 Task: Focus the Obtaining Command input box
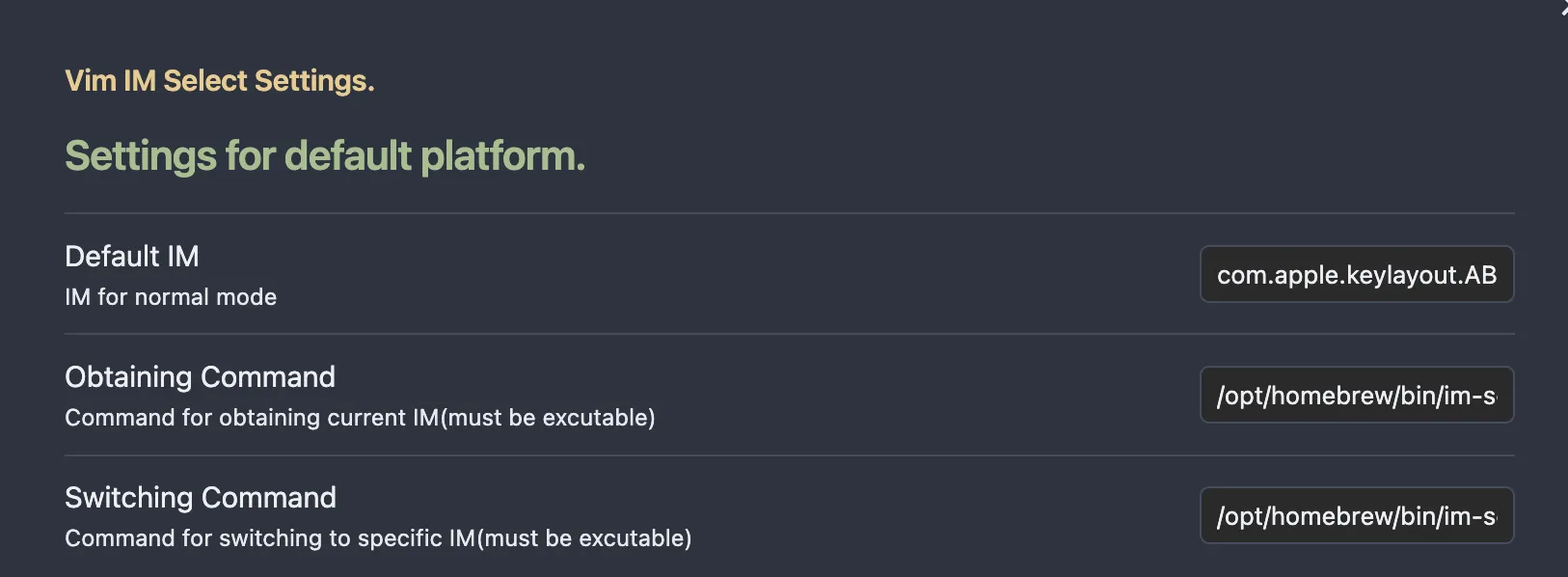pyautogui.click(x=1356, y=396)
